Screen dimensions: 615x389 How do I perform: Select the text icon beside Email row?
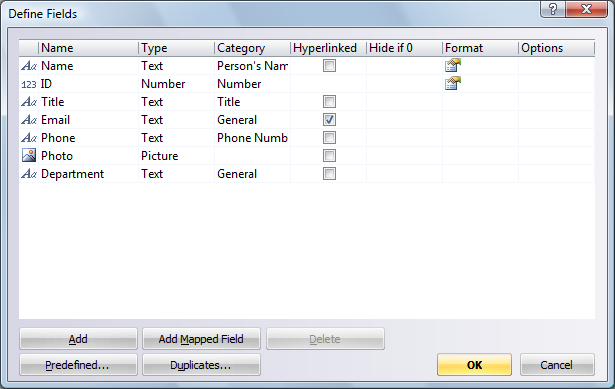(29, 120)
